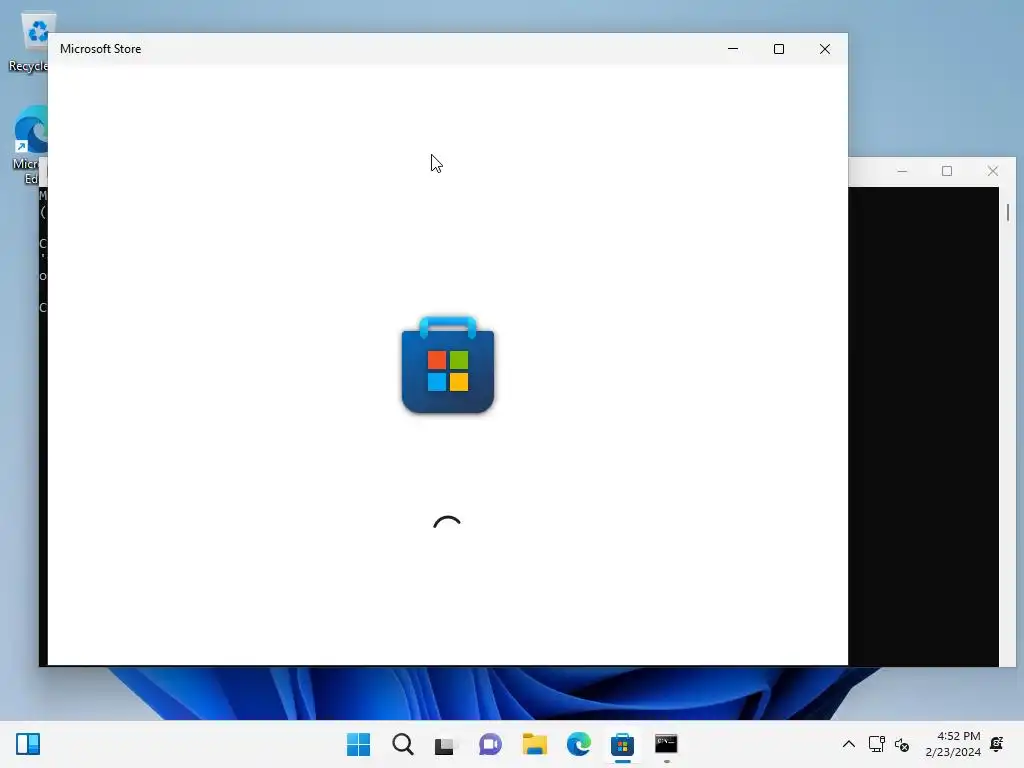
Task: Maximize the Microsoft Store window
Action: 778,49
